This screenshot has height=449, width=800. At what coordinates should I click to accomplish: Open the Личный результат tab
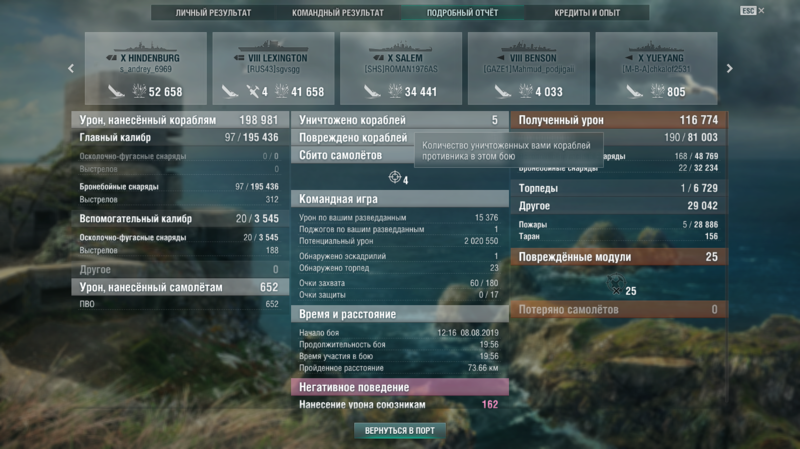click(213, 13)
